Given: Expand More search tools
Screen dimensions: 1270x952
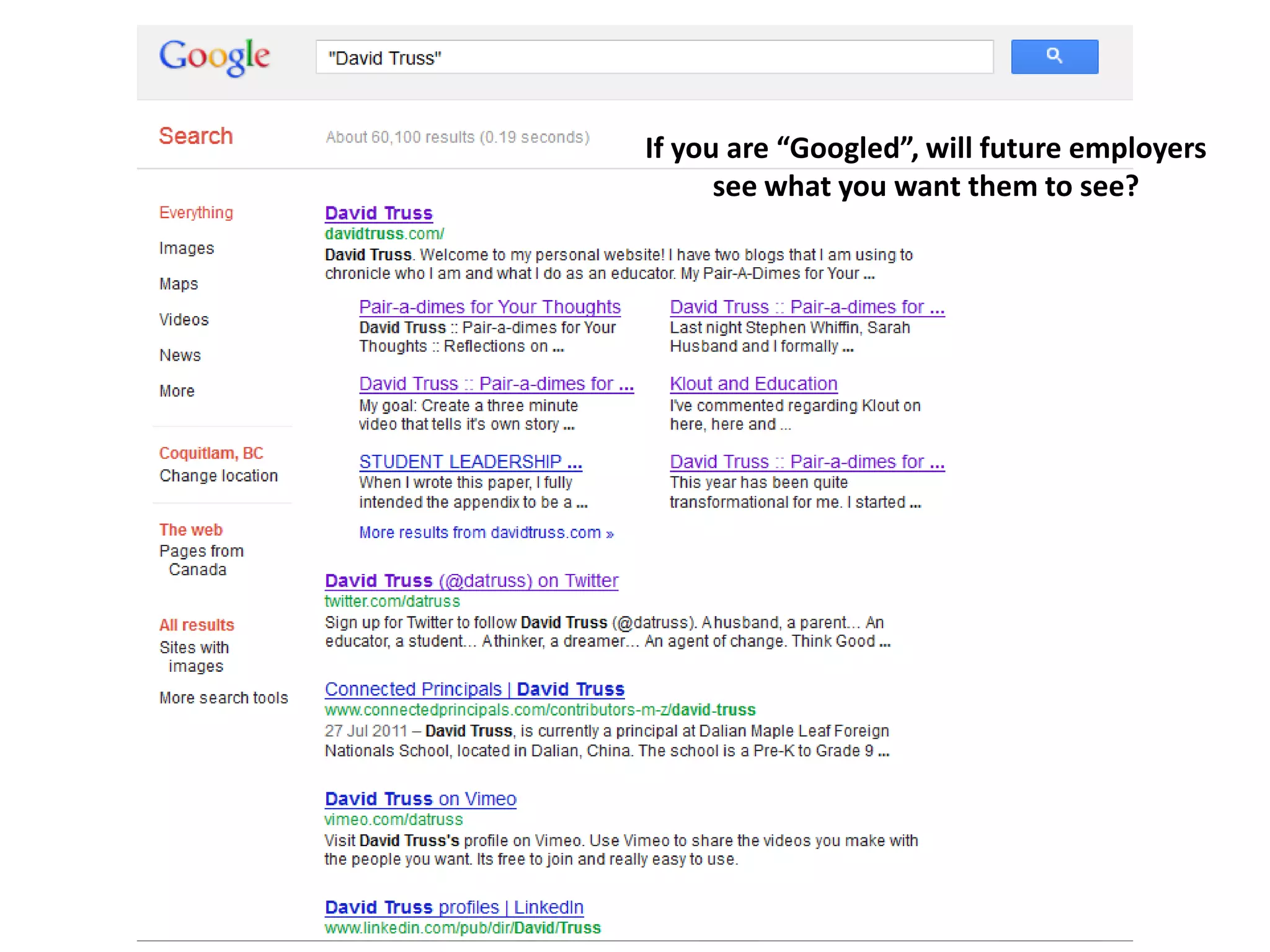Looking at the screenshot, I should [223, 698].
